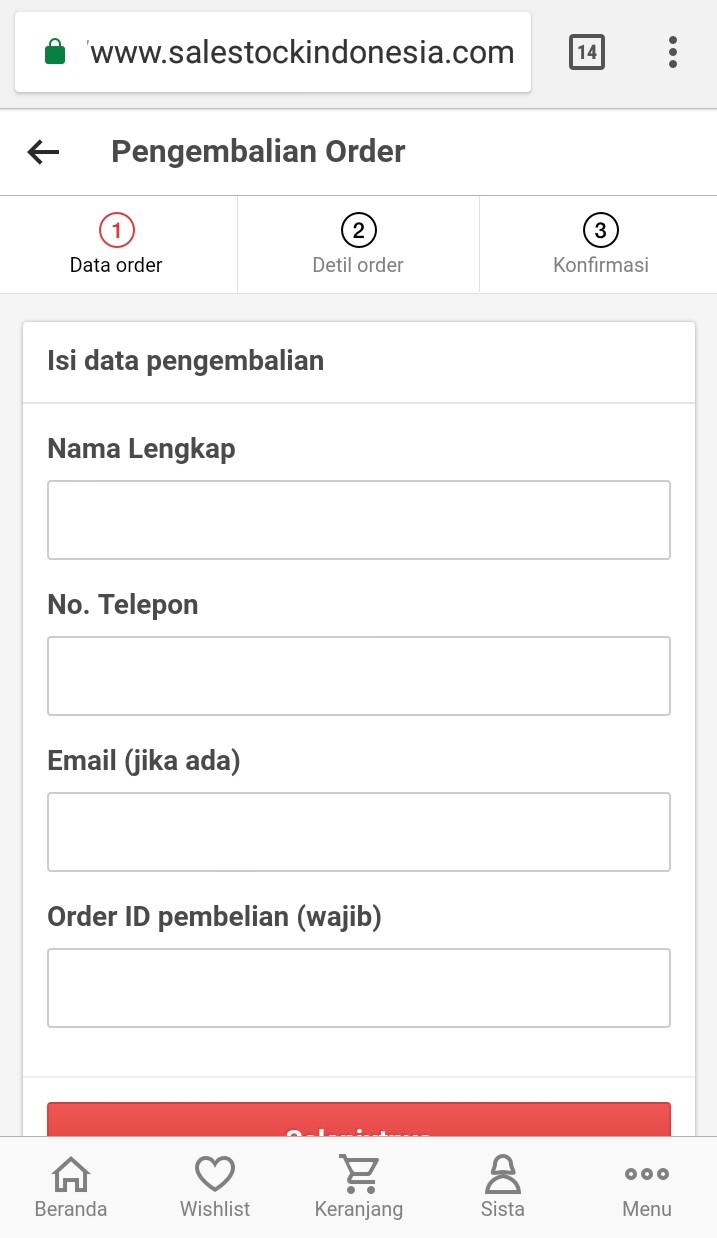Select step 1 Data order tab
The height and width of the screenshot is (1238, 717).
click(x=116, y=245)
